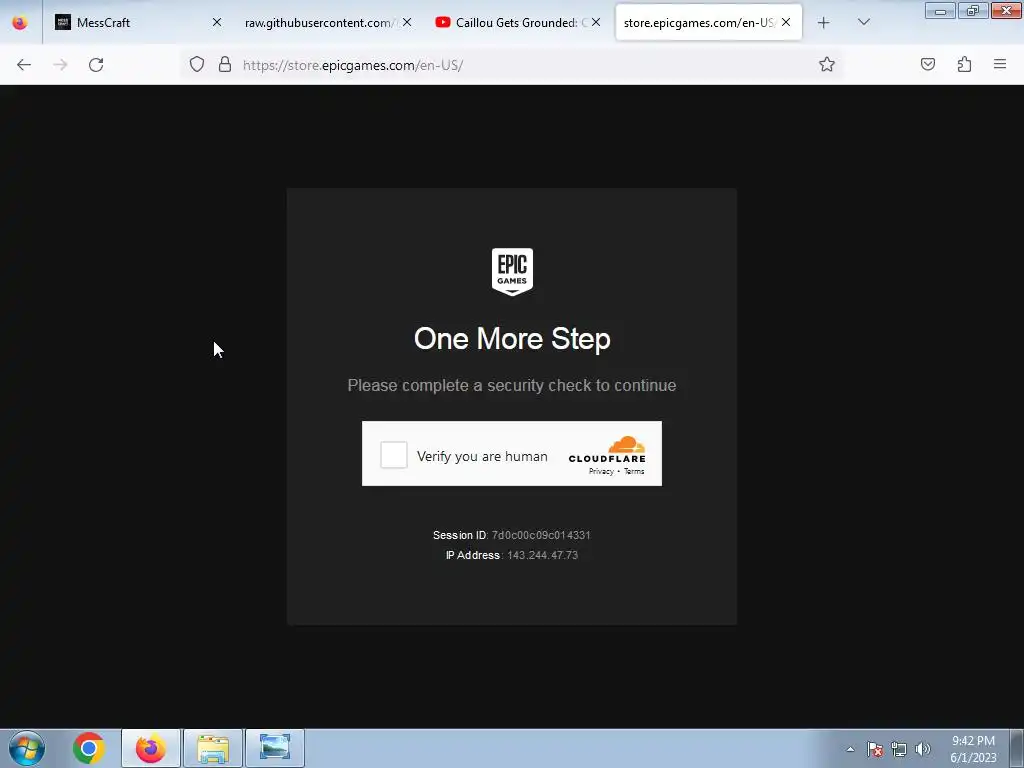Click the One More Step heading
This screenshot has height=768, width=1024.
click(512, 338)
